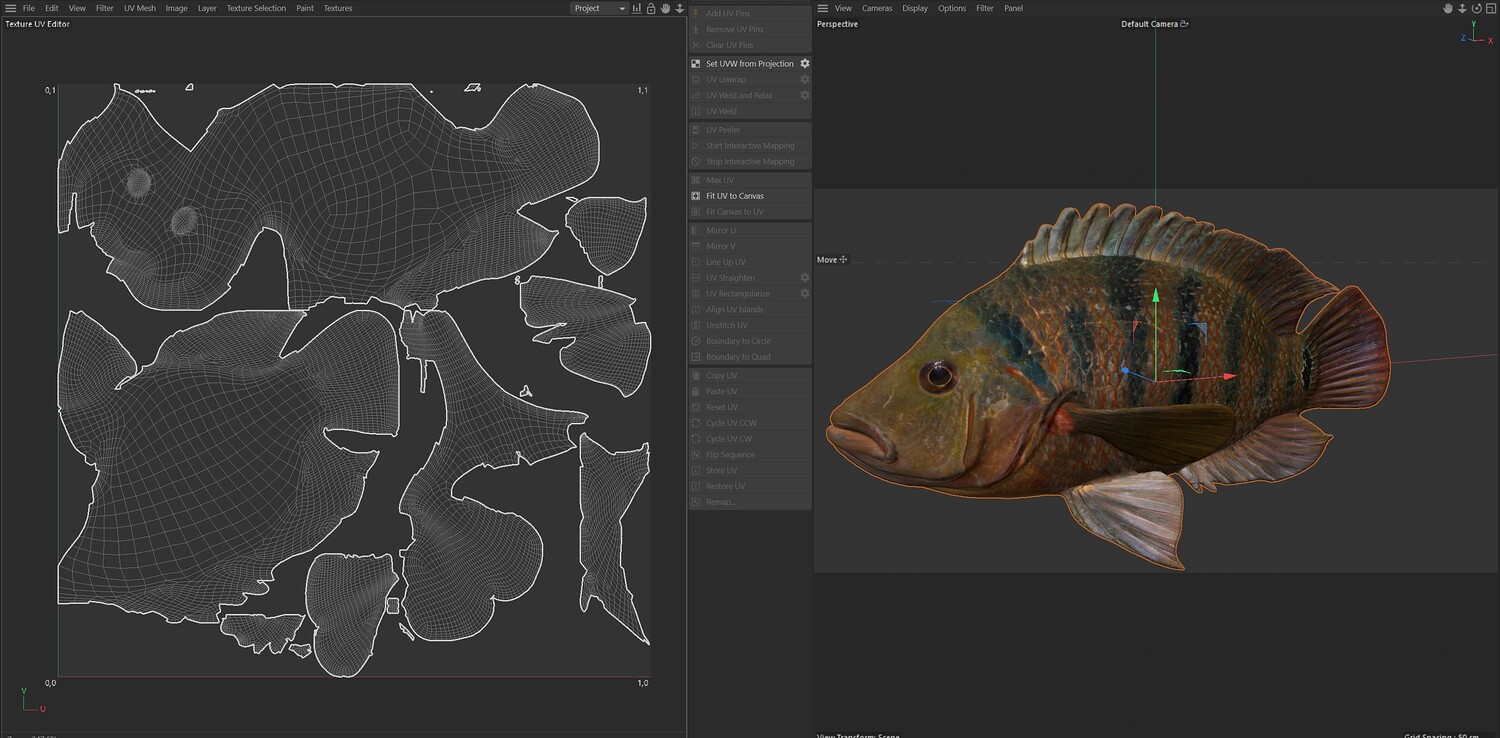Open the File menu in UV Editor
1500x738 pixels.
29,8
